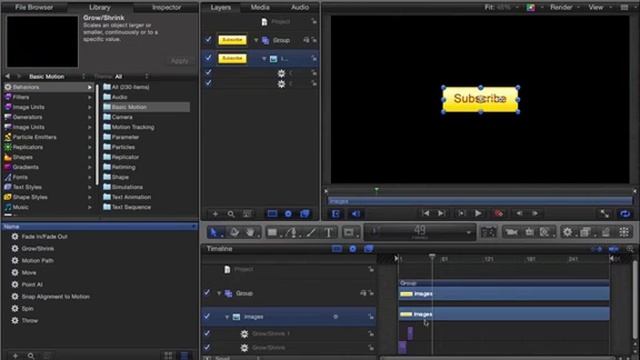Collapse image layer triangle in Layers

264,59
